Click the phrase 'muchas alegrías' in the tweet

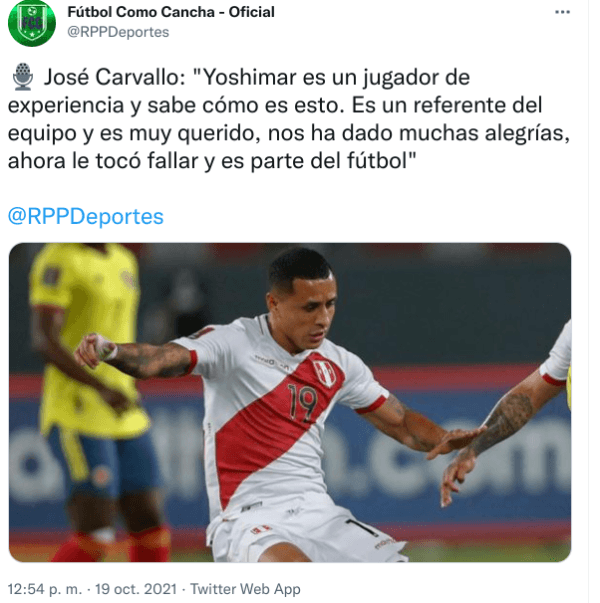point(484,133)
